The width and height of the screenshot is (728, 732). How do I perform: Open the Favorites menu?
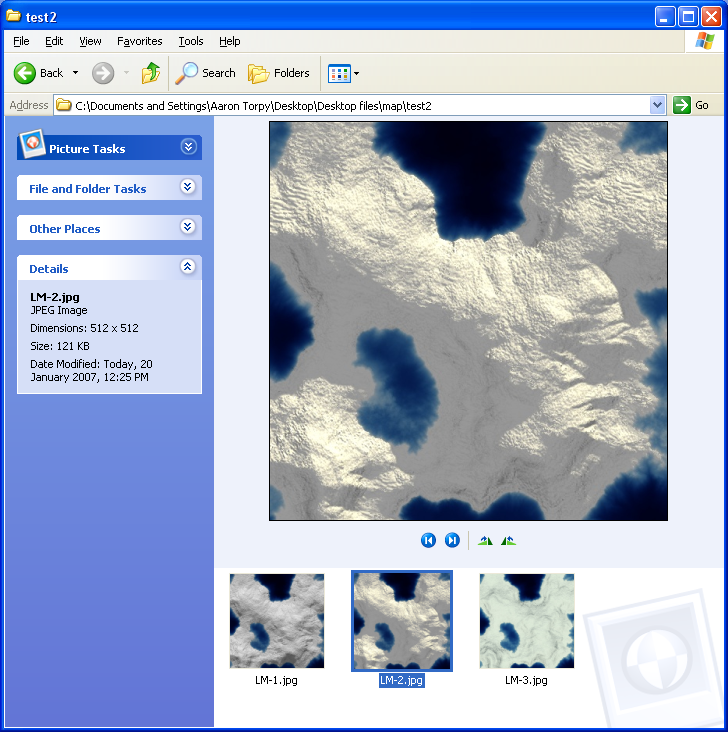point(139,41)
